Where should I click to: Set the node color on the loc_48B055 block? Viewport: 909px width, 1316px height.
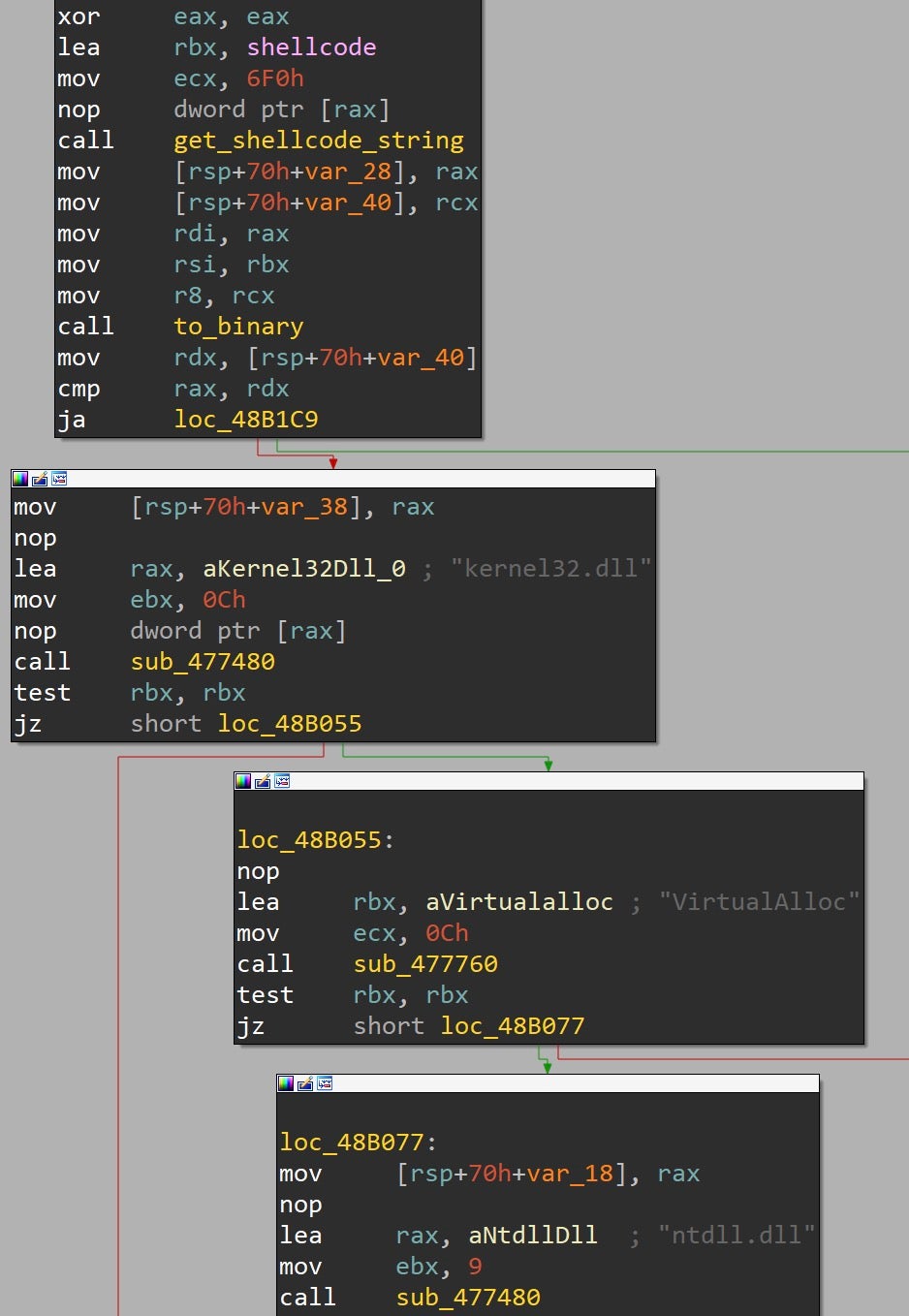point(243,781)
